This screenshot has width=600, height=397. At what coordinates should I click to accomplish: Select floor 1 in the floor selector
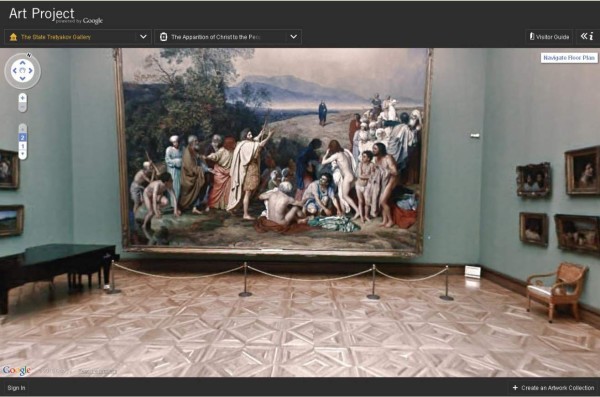23,146
